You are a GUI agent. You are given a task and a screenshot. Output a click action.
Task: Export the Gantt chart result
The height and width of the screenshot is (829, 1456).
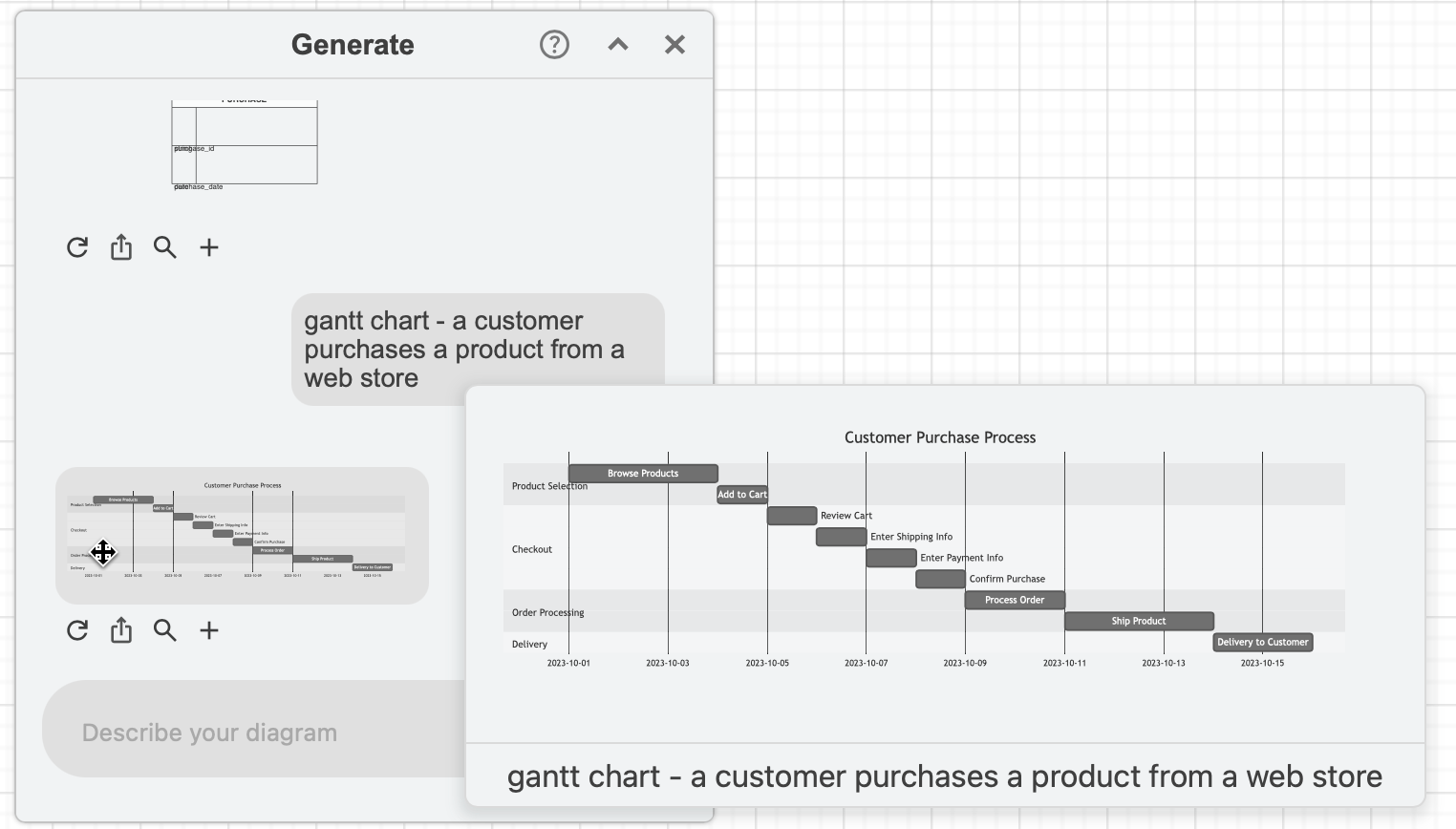(x=120, y=630)
